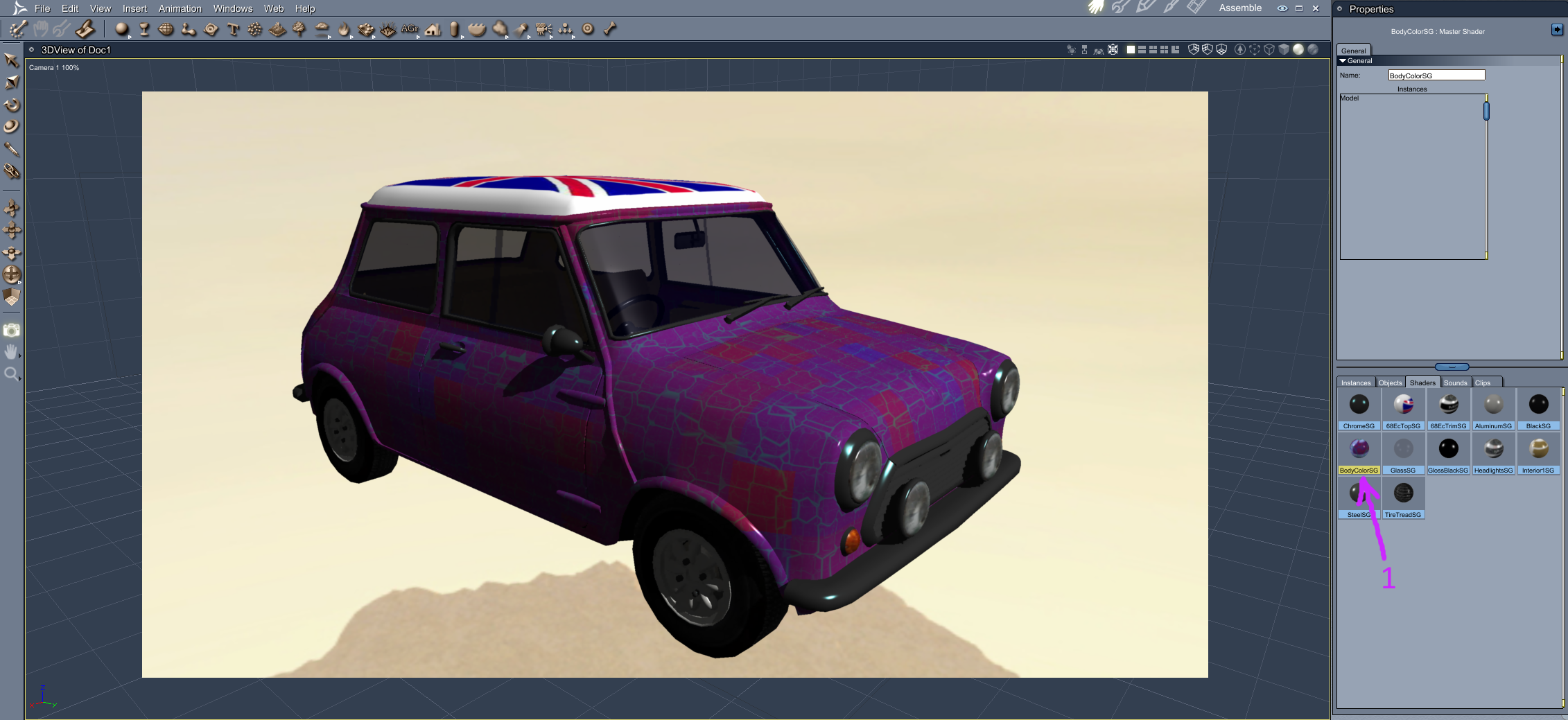The width and height of the screenshot is (1568, 720).
Task: Click the blue arrow button beside Master Shader
Action: [x=1557, y=29]
